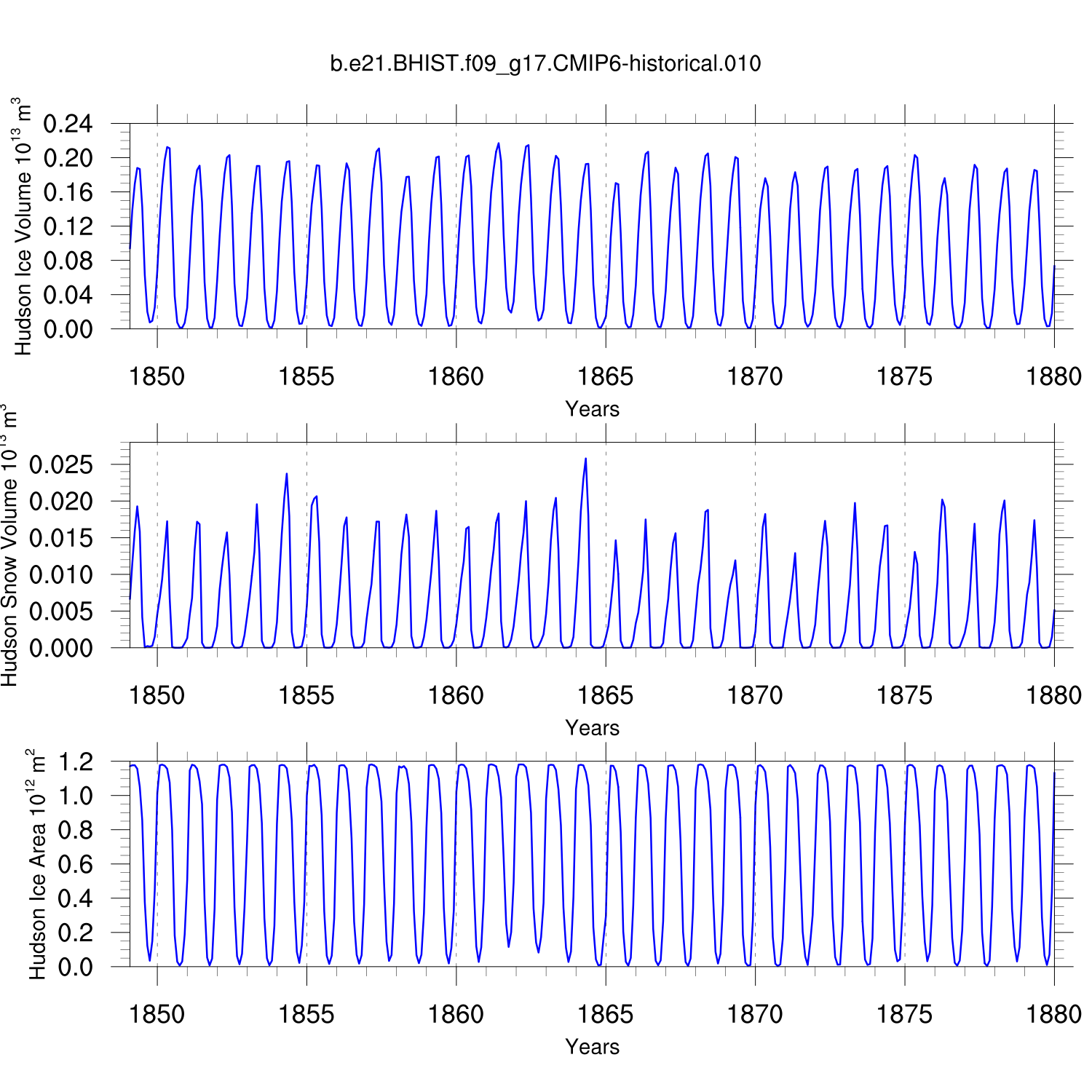Click the 0.6 tick label on ice area axis
This screenshot has width=1092, height=1092.
click(76, 864)
